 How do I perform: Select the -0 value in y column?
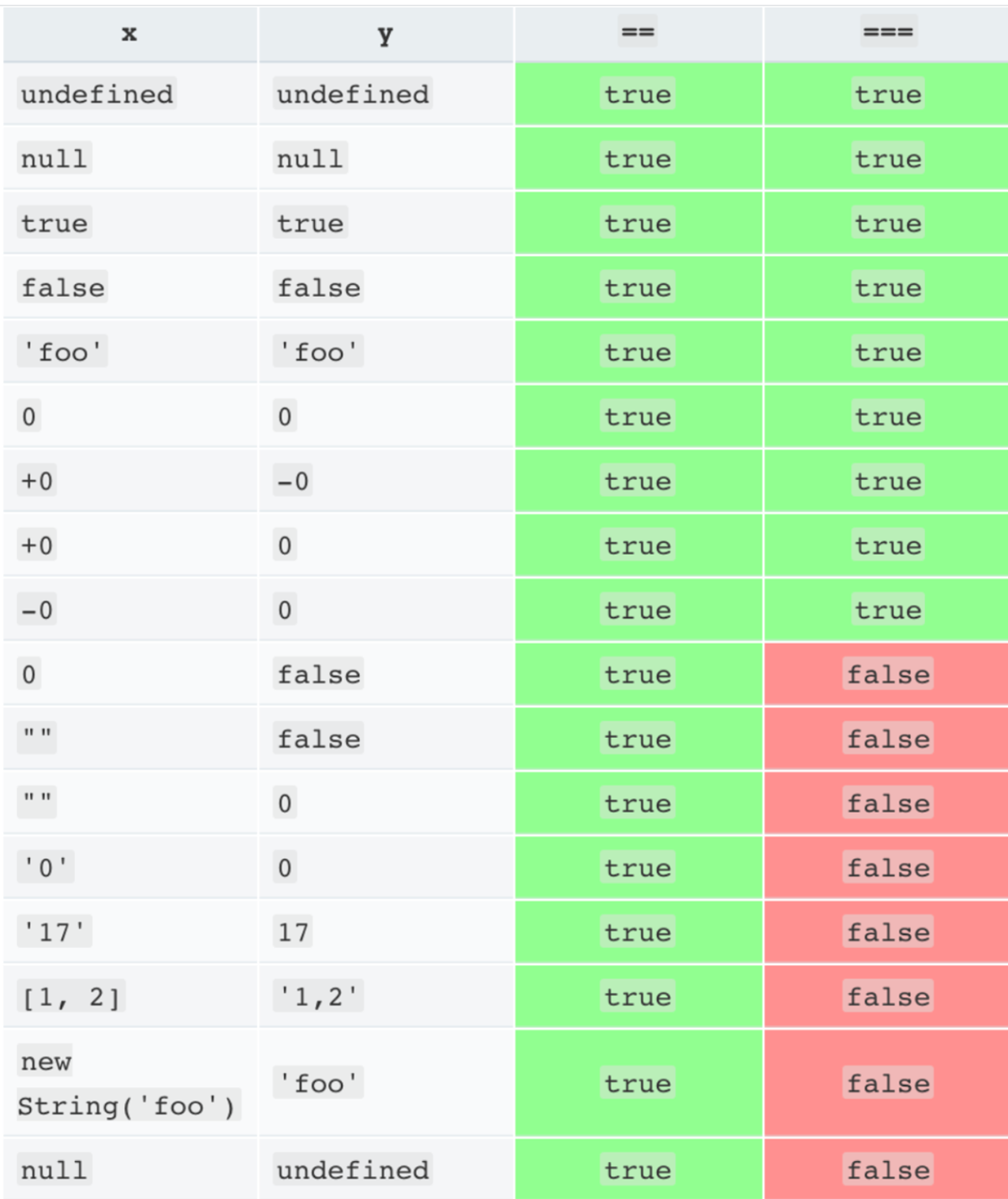click(293, 481)
